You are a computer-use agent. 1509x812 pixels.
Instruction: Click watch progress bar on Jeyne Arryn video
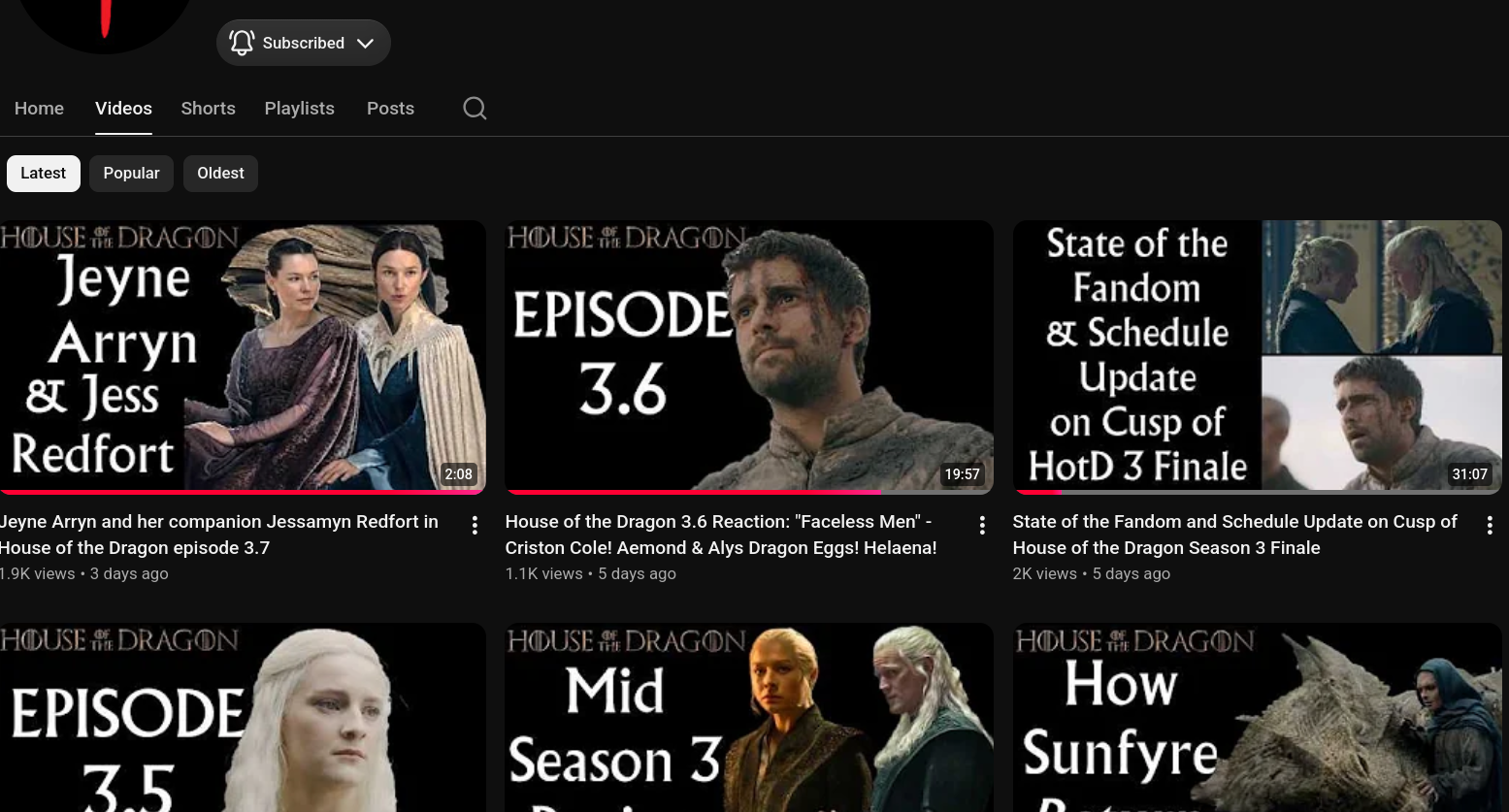point(243,492)
